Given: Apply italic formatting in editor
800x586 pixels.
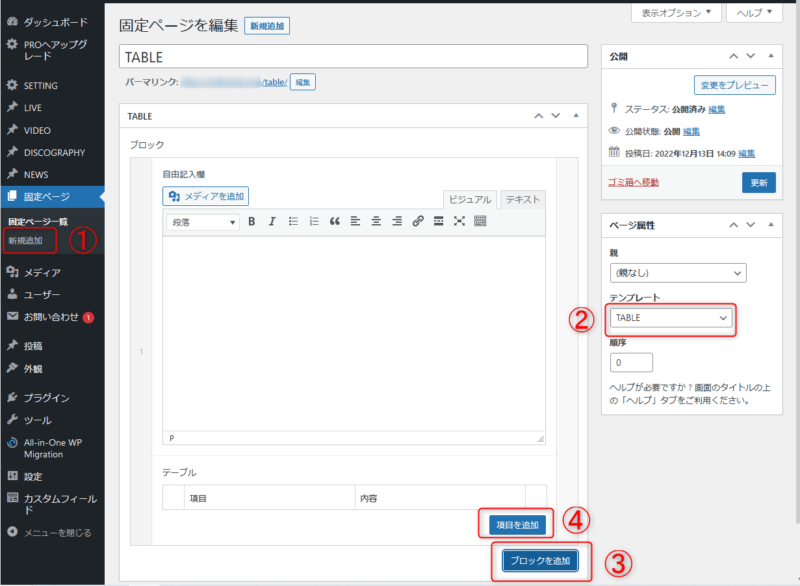Looking at the screenshot, I should [272, 221].
